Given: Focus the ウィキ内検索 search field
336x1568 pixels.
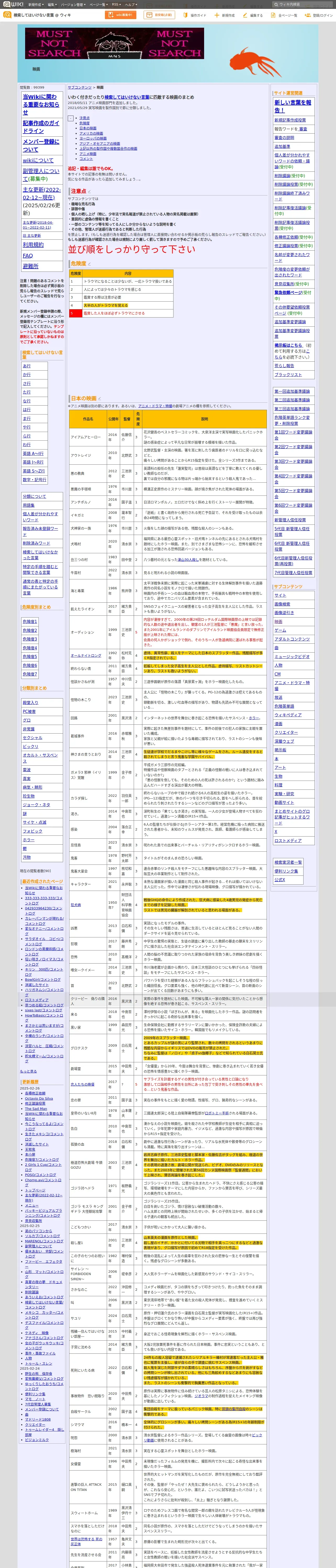Looking at the screenshot, I should [x=303, y=4].
